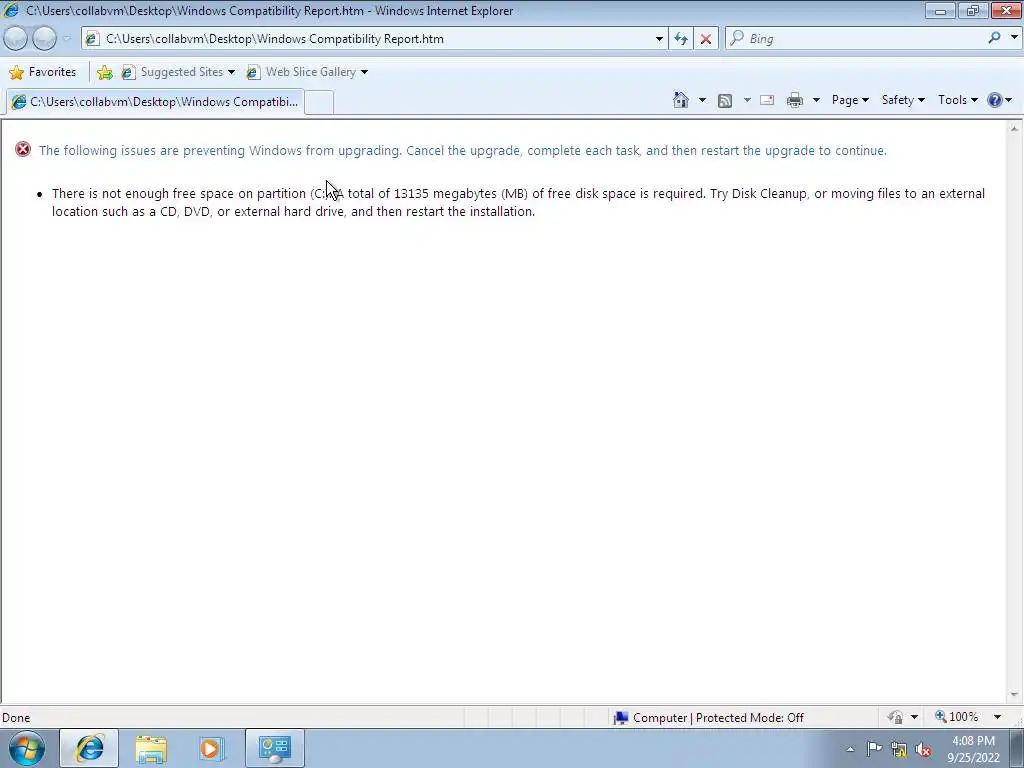Open the Page menu
This screenshot has height=768, width=1024.
[x=850, y=100]
